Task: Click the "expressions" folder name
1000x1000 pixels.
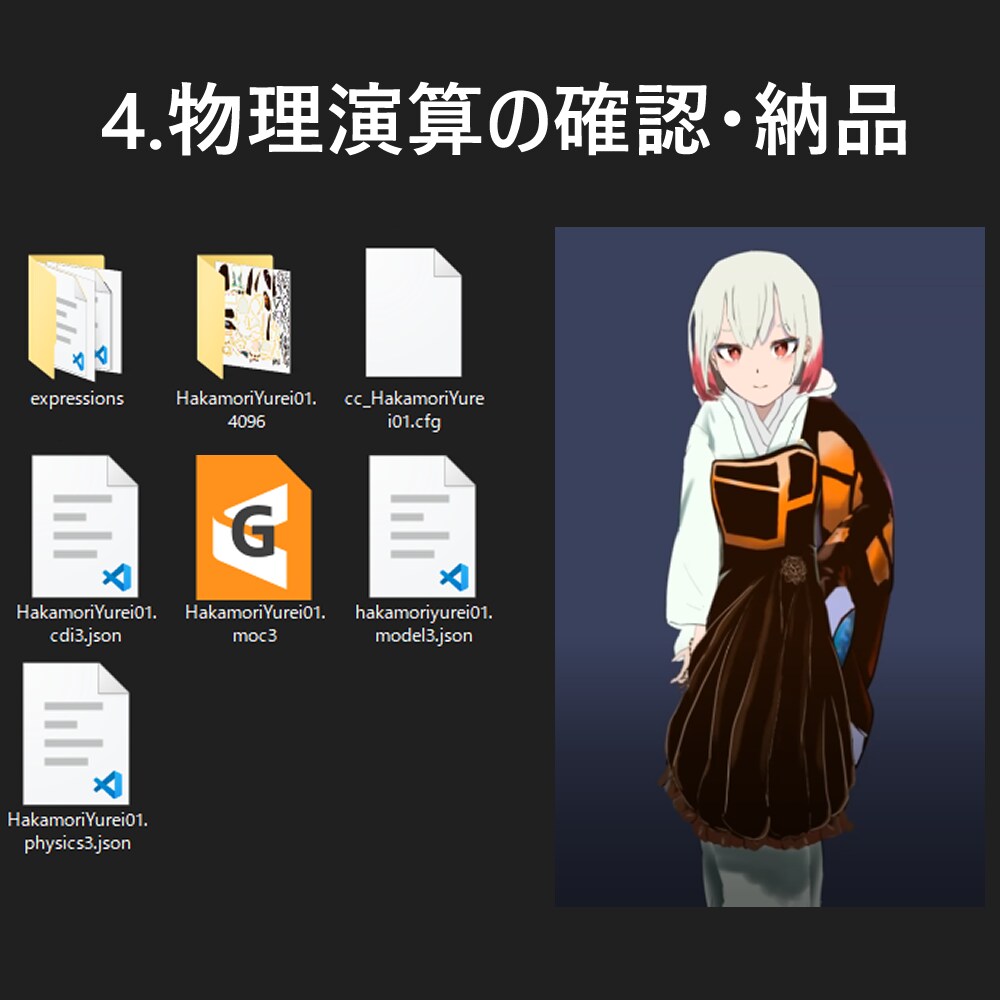Action: tap(77, 399)
